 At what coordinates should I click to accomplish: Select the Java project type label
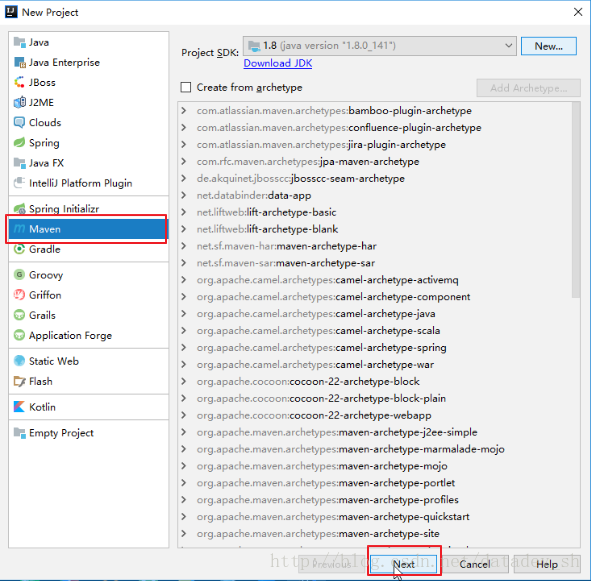pyautogui.click(x=39, y=42)
